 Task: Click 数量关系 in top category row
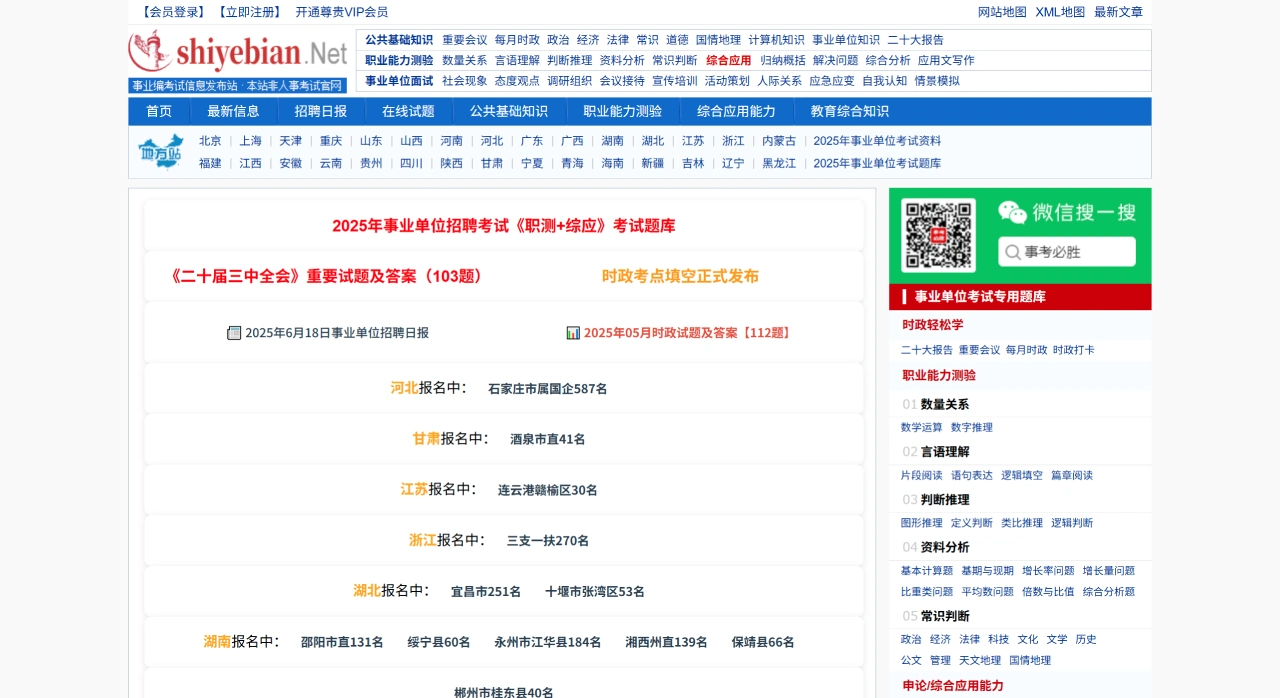pos(465,60)
